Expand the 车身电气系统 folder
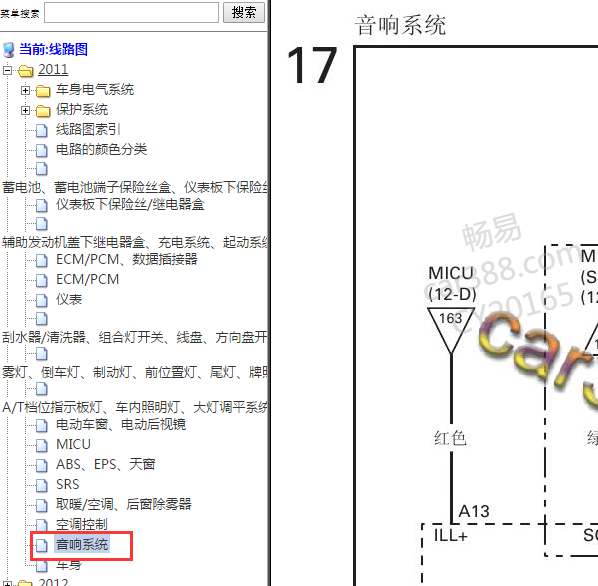Screen dimensions: 598x586 26,90
